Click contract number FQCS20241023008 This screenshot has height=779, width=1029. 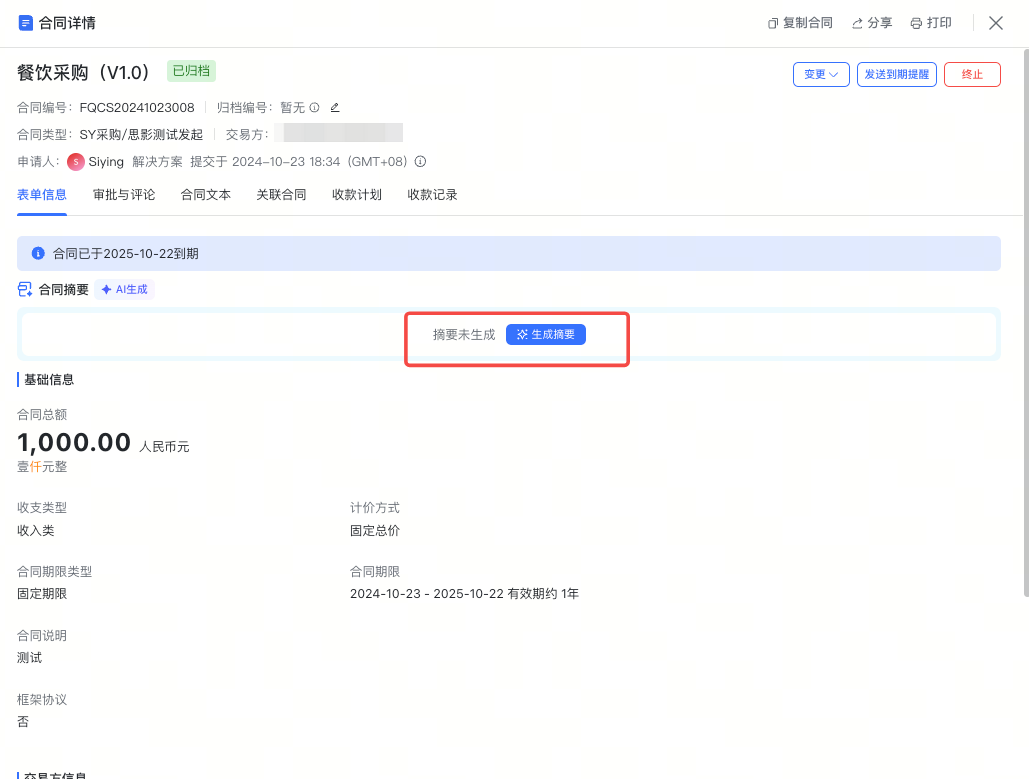click(137, 107)
